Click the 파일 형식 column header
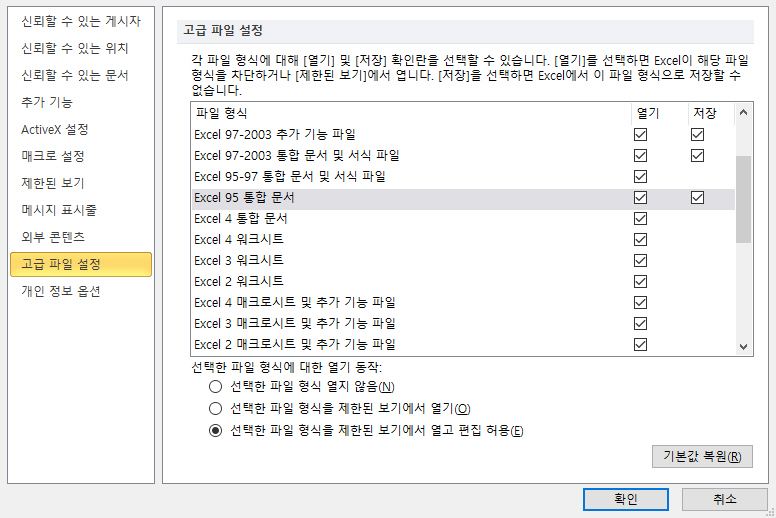Image resolution: width=776 pixels, height=518 pixels. (411, 113)
